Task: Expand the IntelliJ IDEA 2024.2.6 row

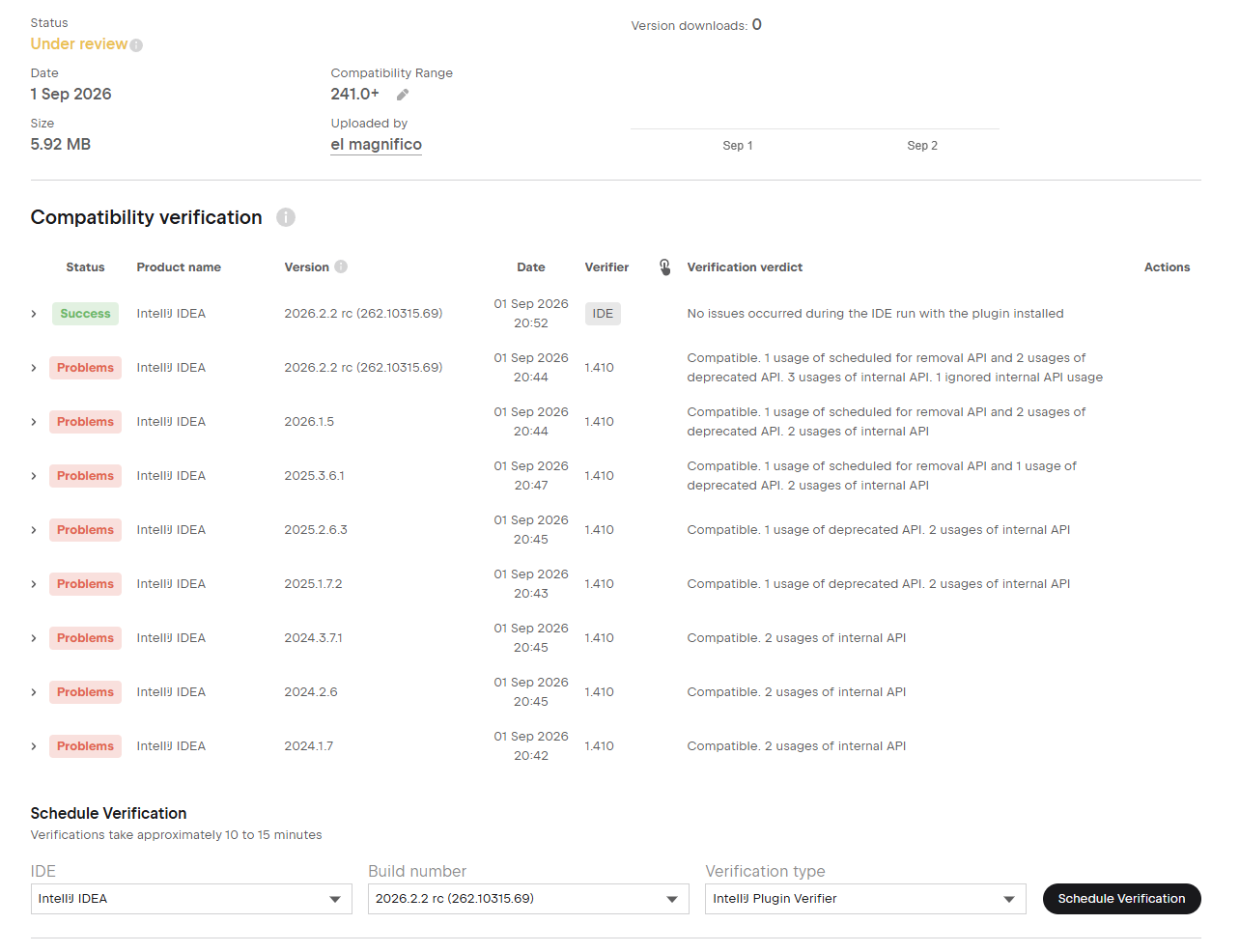Action: coord(34,692)
